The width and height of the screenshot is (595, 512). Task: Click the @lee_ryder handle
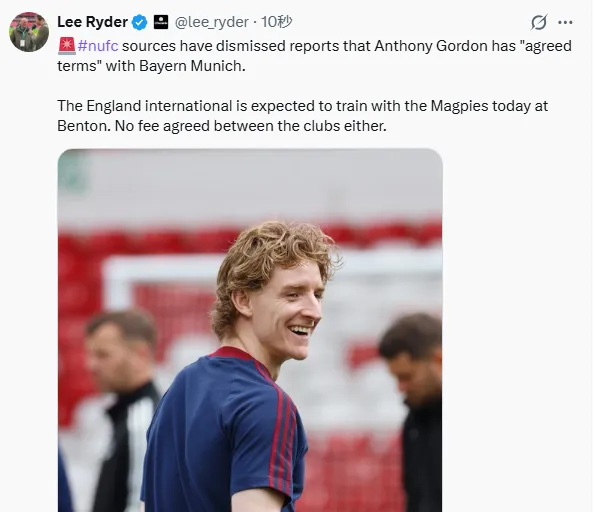[211, 22]
